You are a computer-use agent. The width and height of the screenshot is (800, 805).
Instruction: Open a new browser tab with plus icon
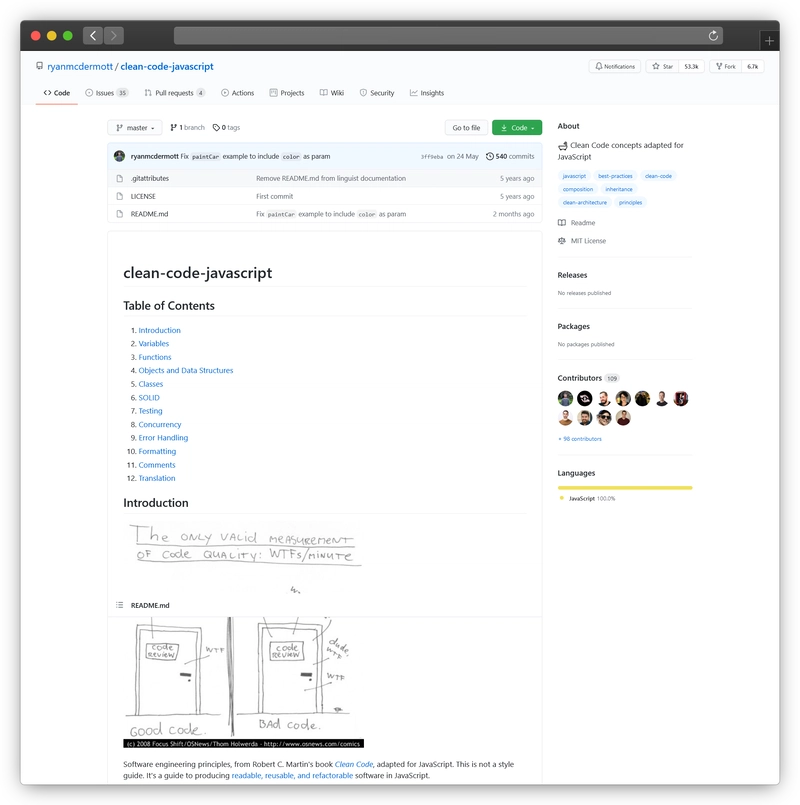pos(769,41)
